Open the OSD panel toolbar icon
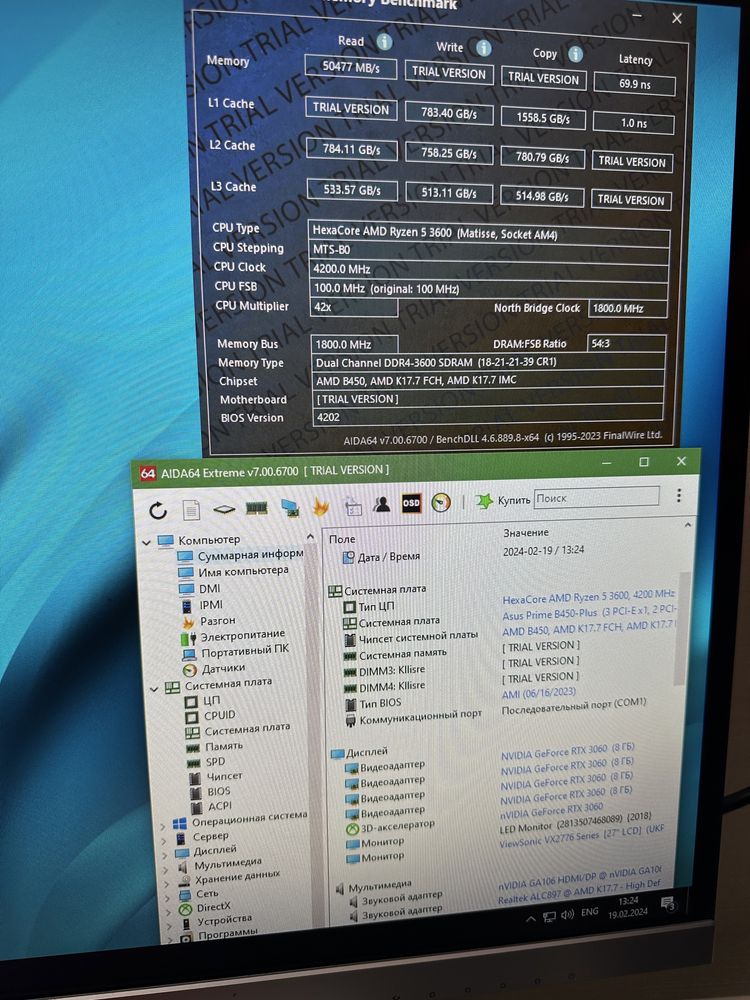 pyautogui.click(x=411, y=503)
